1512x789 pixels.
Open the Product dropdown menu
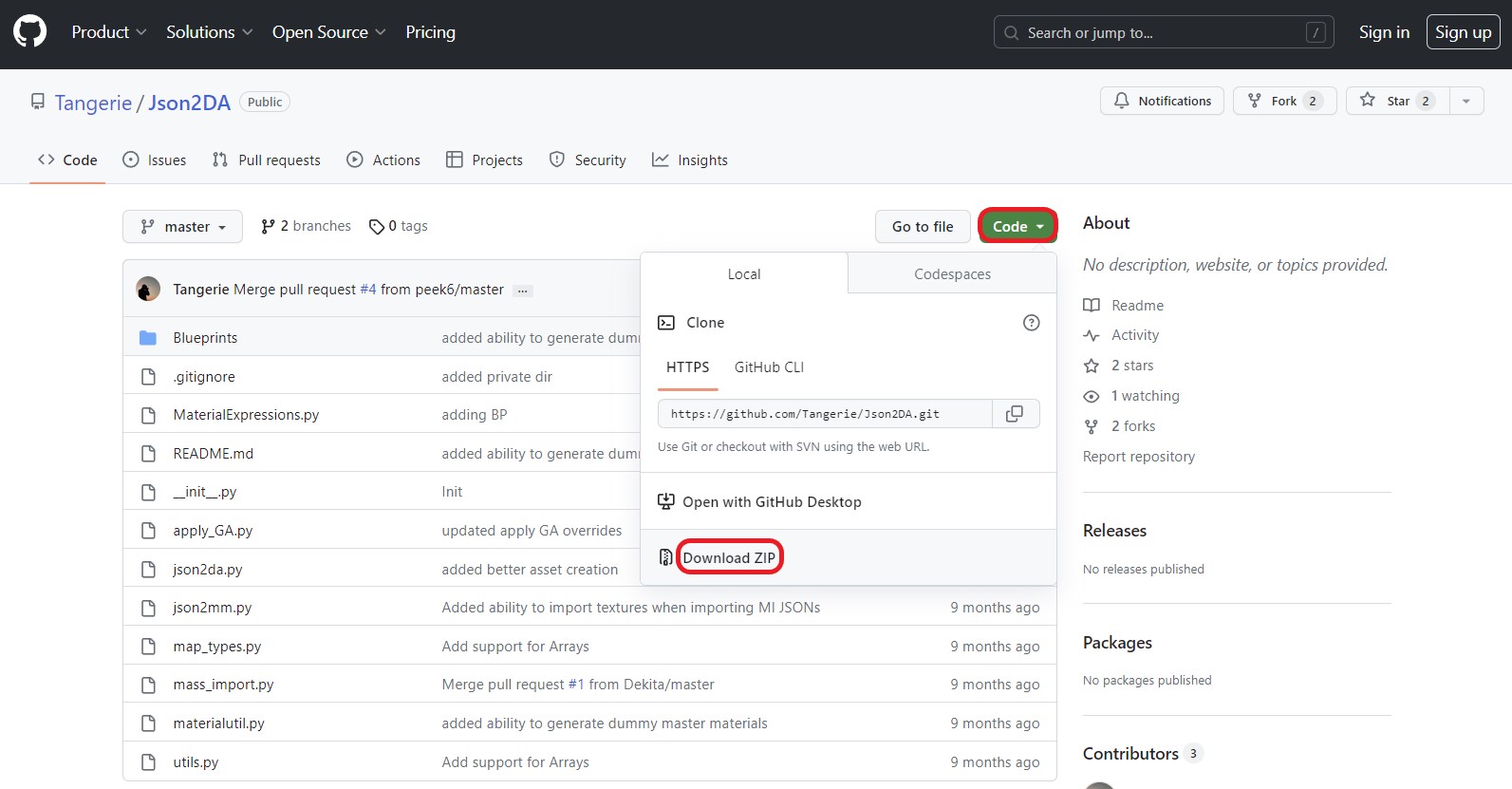[x=109, y=32]
